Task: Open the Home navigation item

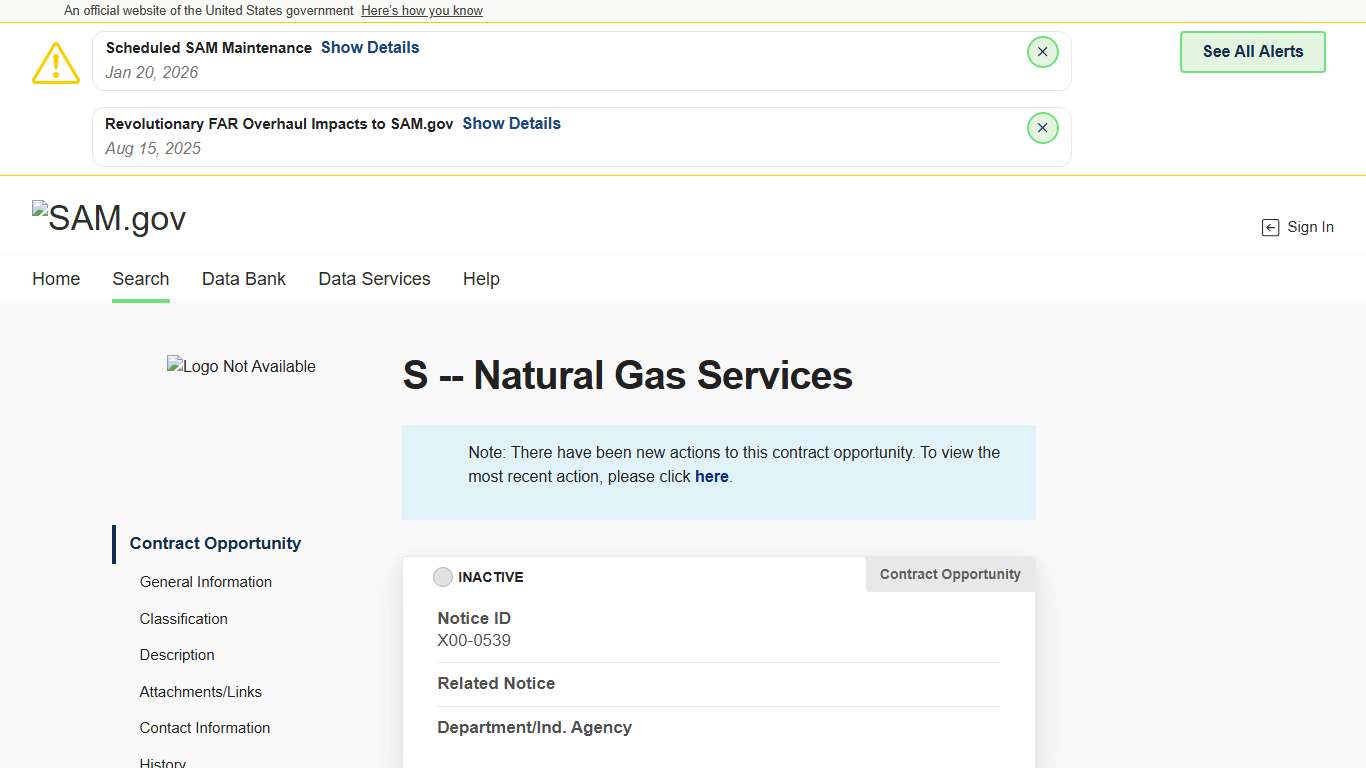Action: click(x=56, y=279)
